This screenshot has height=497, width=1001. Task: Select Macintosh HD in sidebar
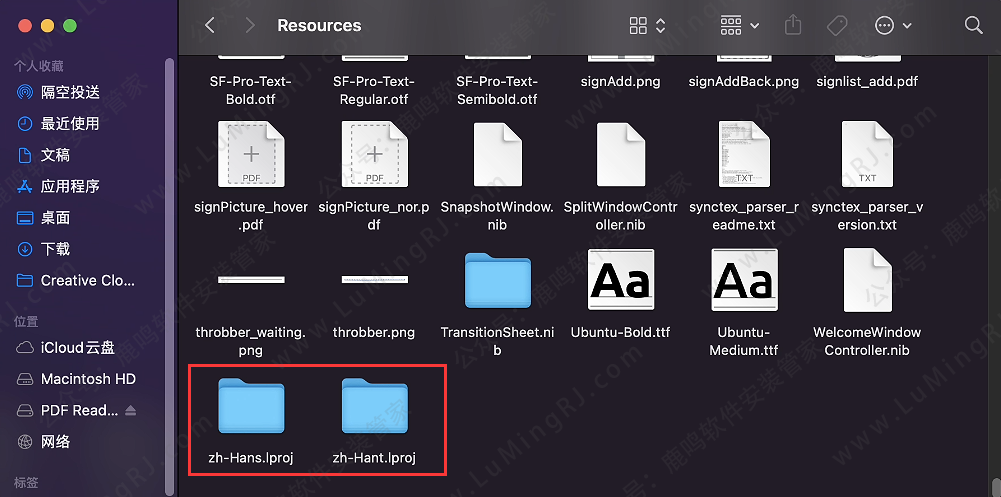click(x=87, y=379)
